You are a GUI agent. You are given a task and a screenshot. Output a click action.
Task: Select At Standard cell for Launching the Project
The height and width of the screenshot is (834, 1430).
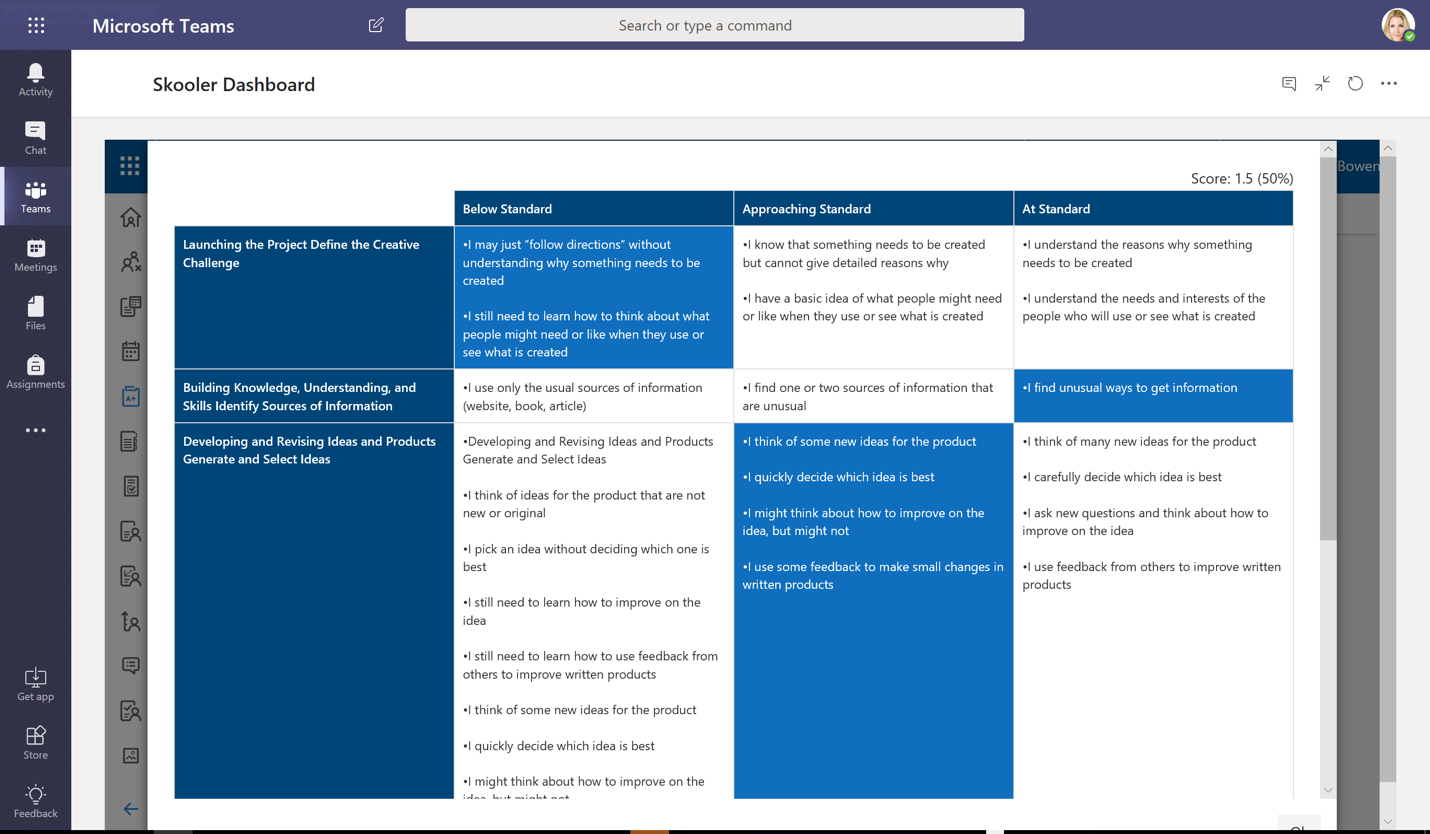1154,297
